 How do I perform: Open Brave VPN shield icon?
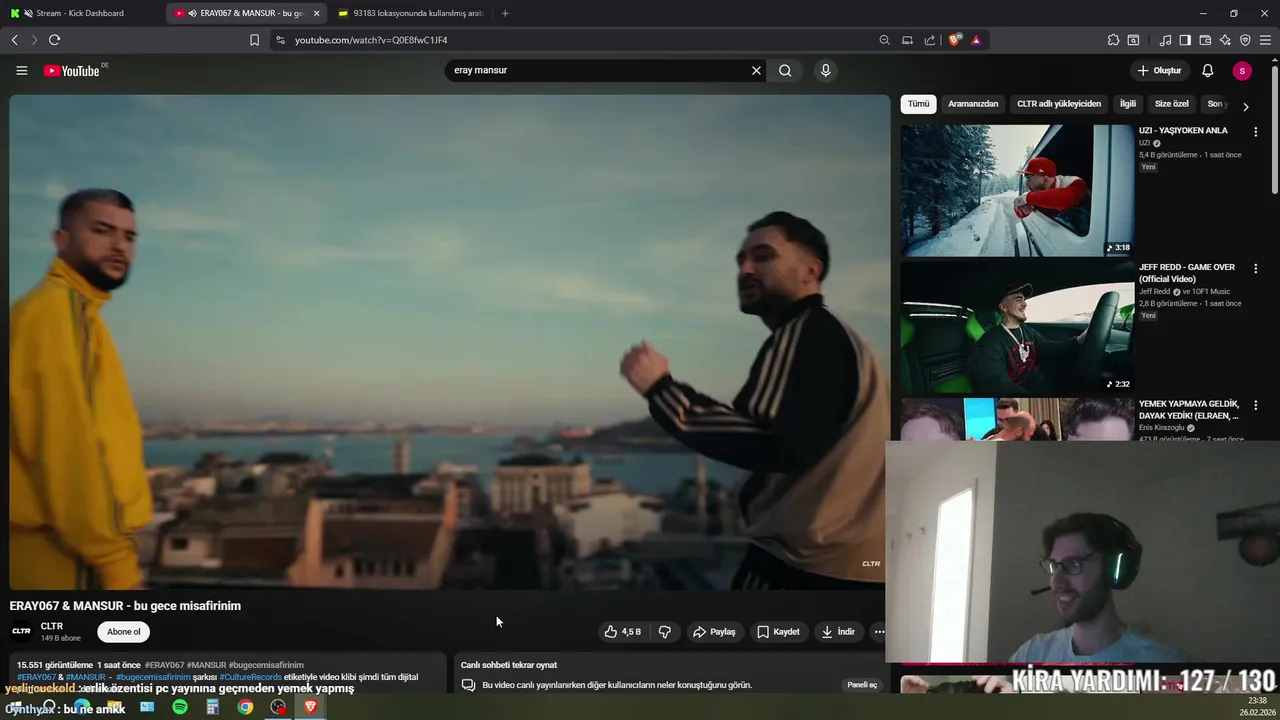(x=1245, y=40)
